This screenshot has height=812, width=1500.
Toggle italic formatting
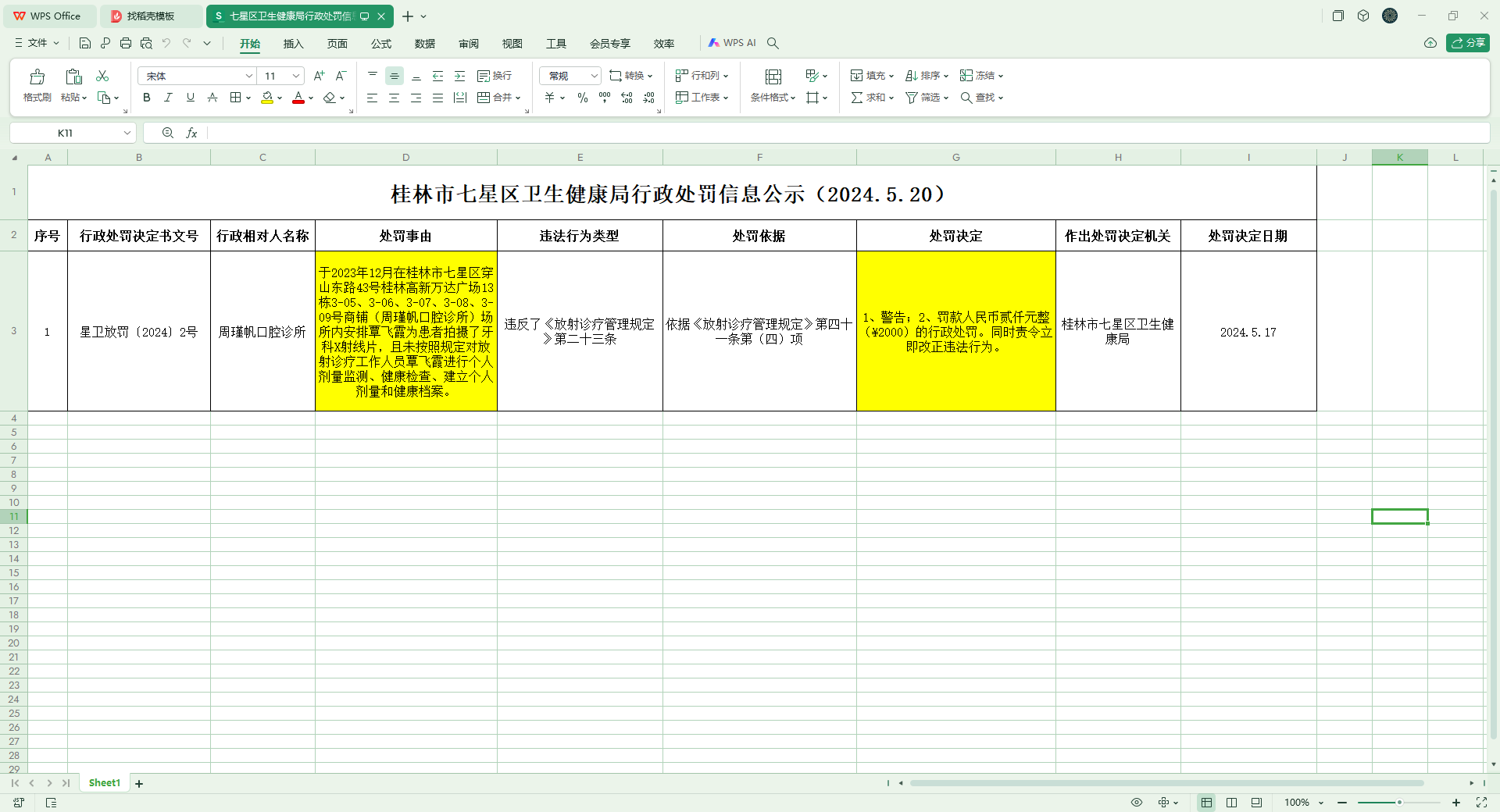pos(168,98)
